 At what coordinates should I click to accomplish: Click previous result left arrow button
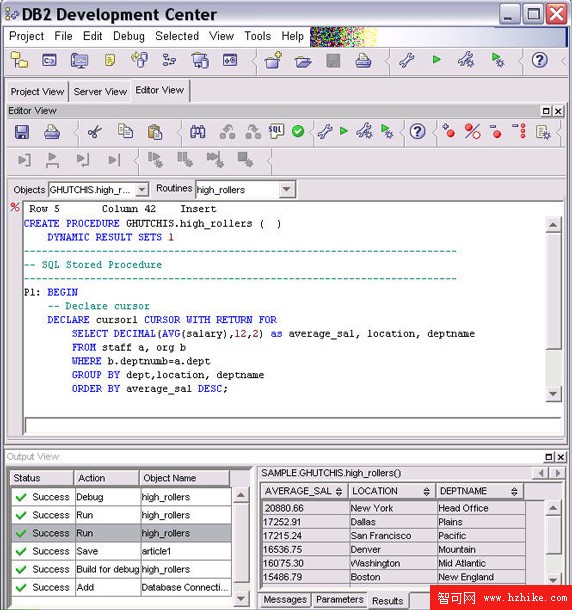pyautogui.click(x=540, y=473)
